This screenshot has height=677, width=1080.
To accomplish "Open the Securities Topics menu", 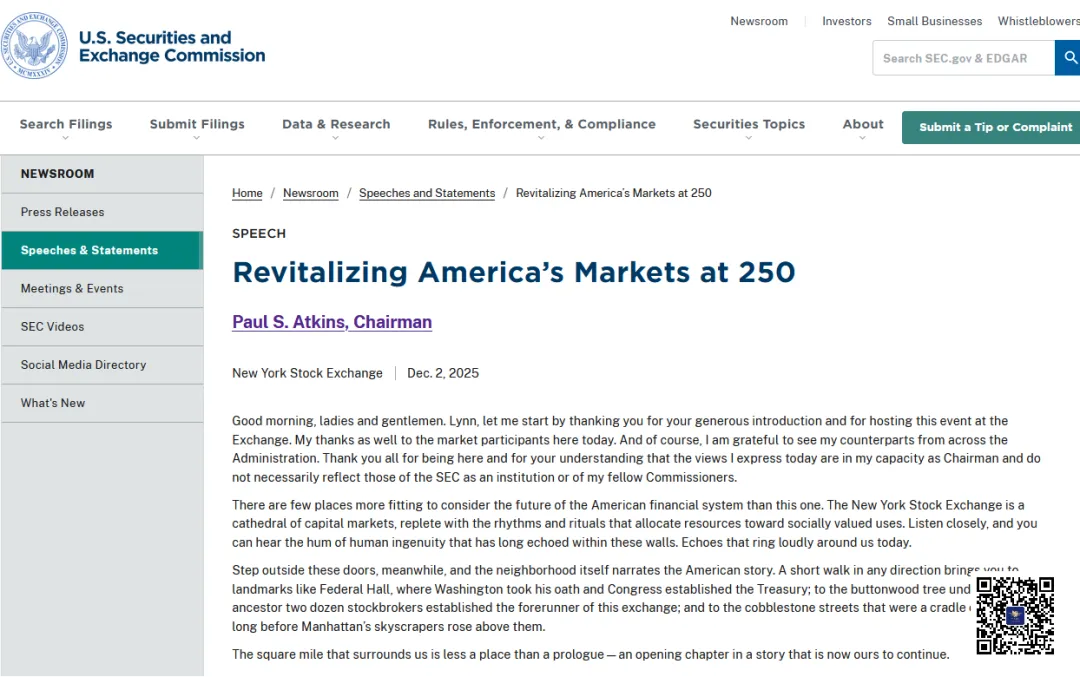I will (748, 125).
